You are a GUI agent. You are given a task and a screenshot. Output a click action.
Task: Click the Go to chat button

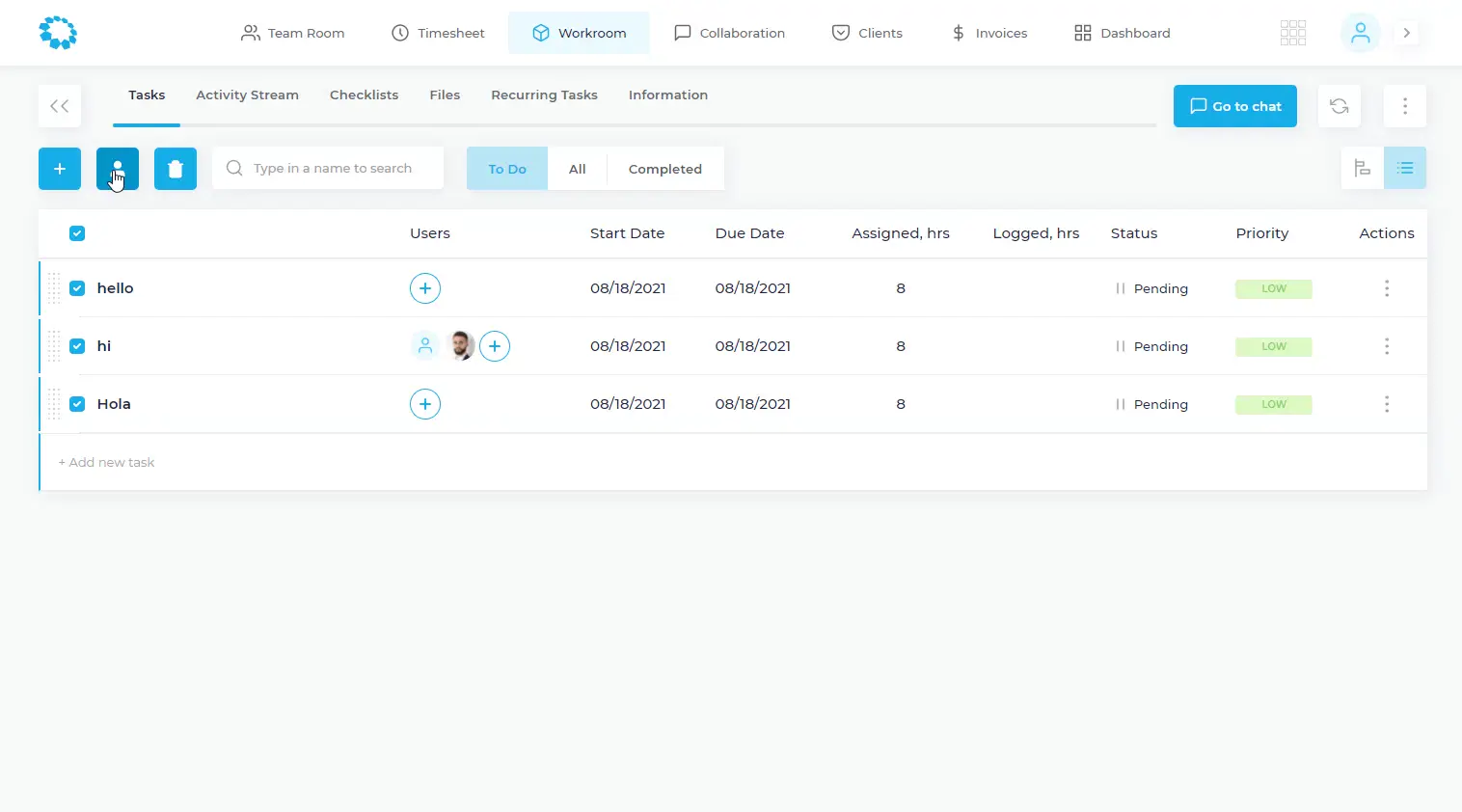tap(1234, 106)
